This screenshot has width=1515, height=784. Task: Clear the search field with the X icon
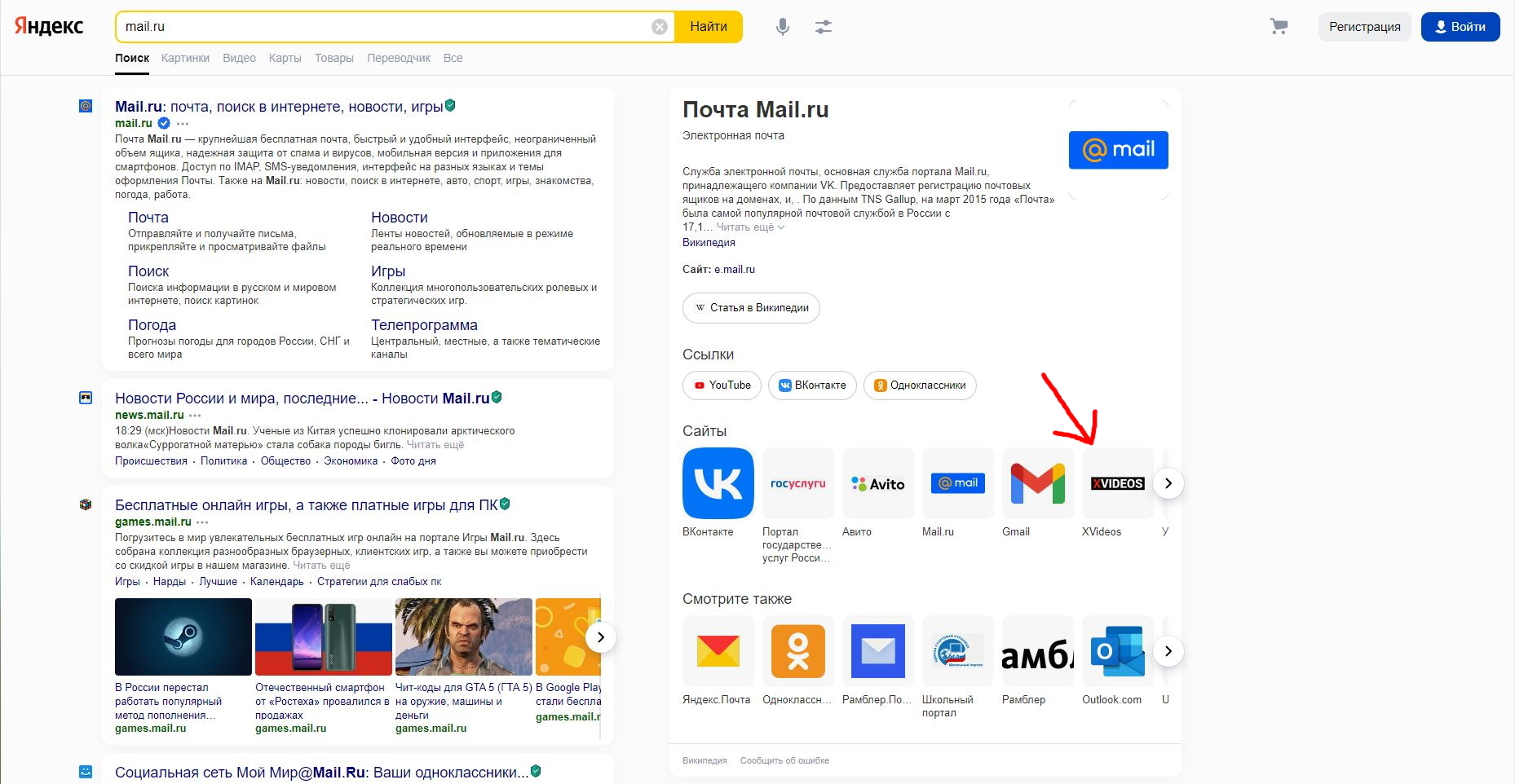pos(660,27)
